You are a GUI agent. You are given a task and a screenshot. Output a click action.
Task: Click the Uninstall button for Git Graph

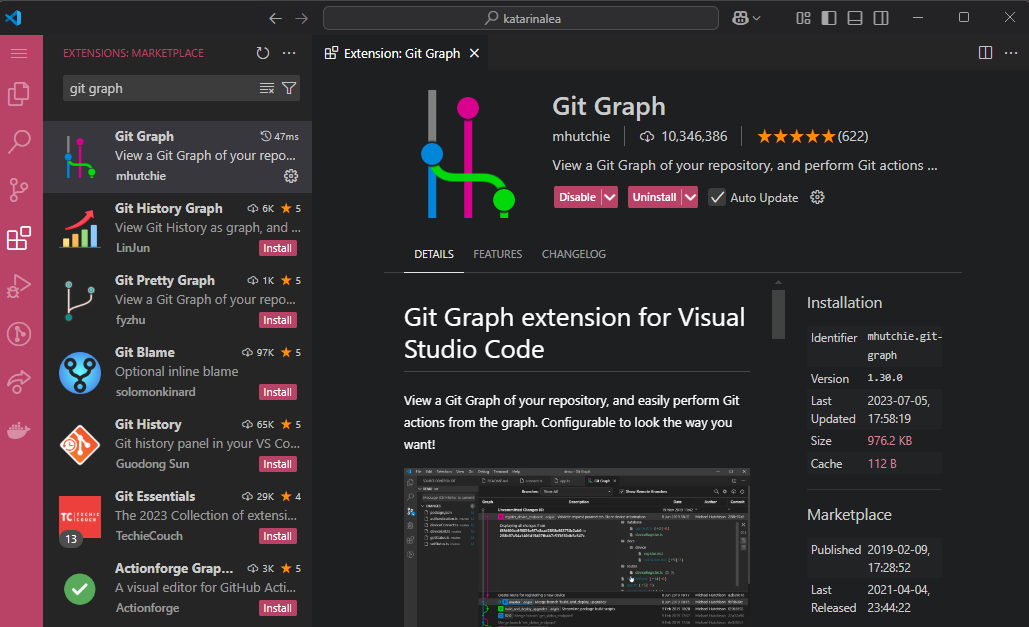click(654, 197)
